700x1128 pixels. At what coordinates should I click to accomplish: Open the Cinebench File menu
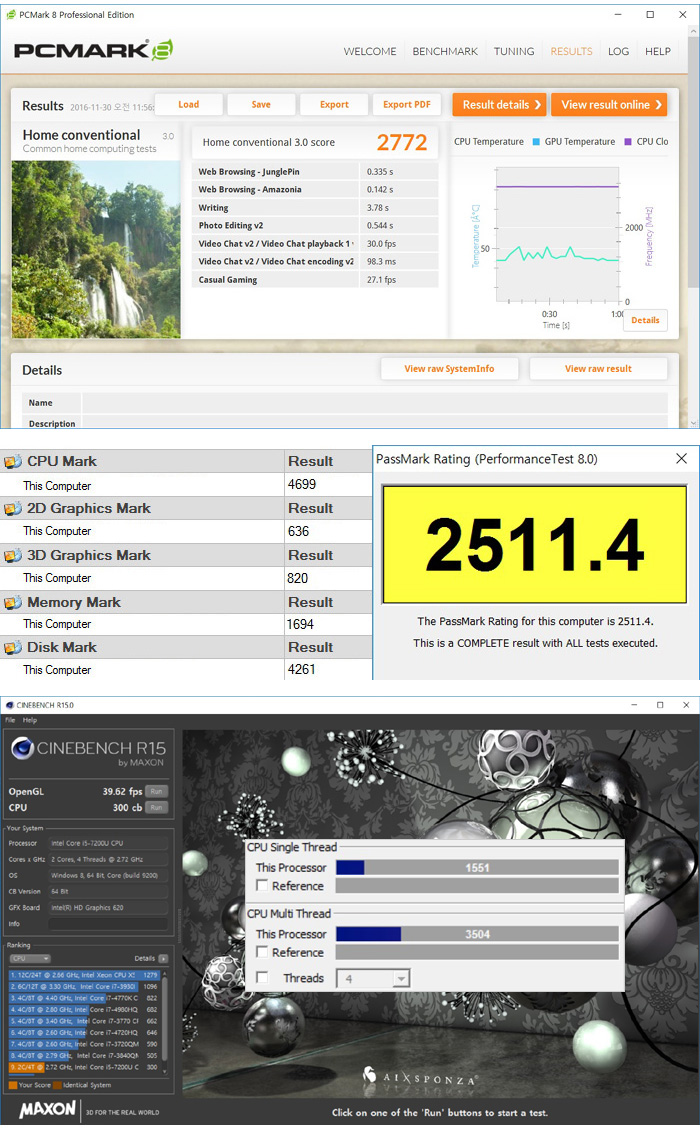10,720
